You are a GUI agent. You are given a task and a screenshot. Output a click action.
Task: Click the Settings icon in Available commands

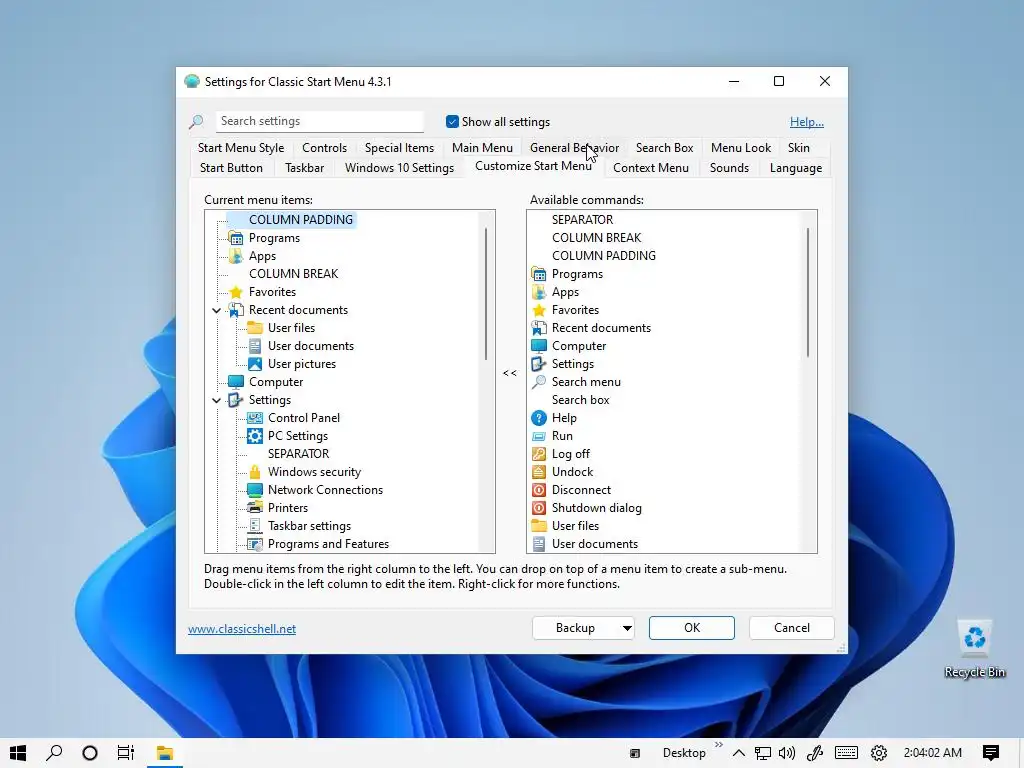coord(539,364)
